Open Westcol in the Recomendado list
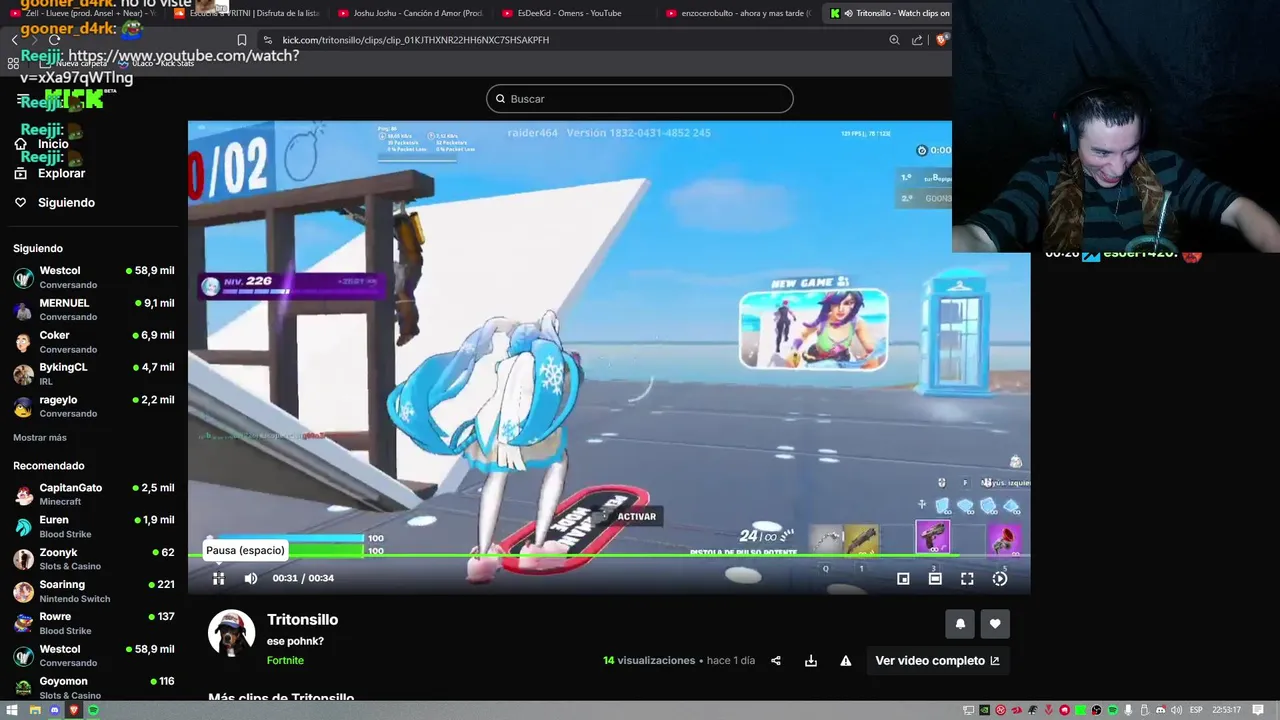1280x720 pixels. pos(94,655)
